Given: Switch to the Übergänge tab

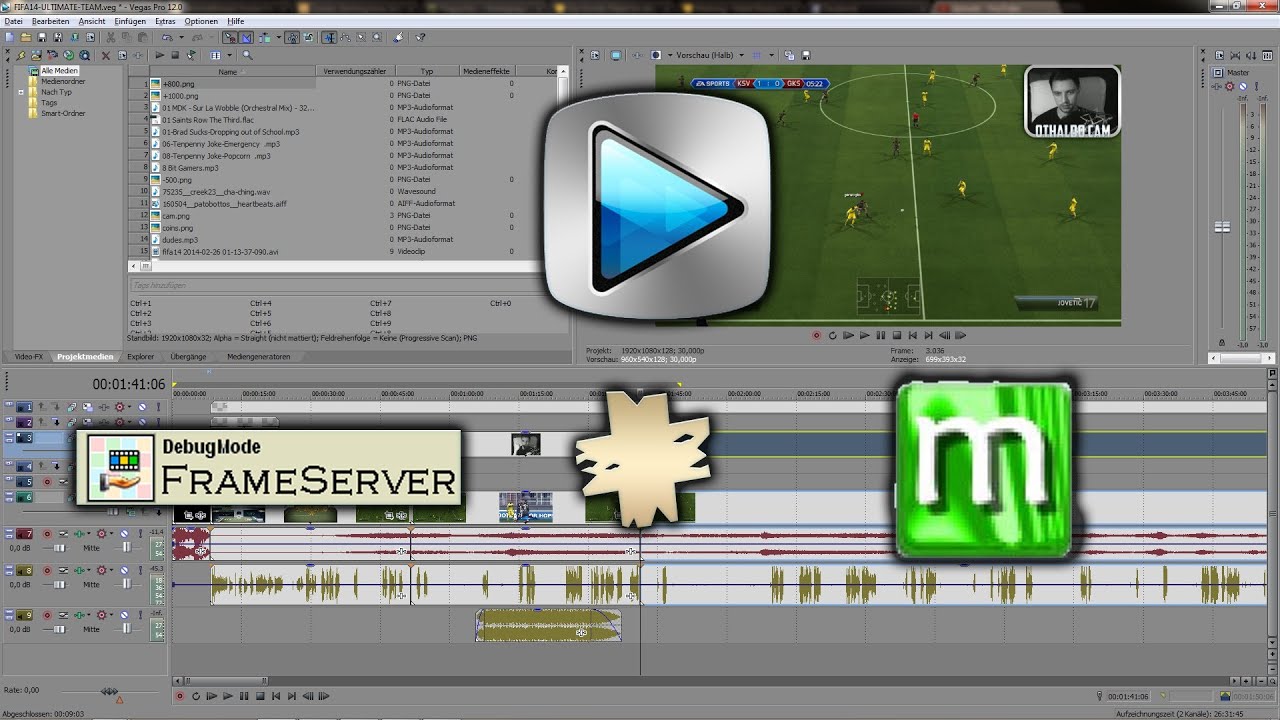Looking at the screenshot, I should 188,356.
